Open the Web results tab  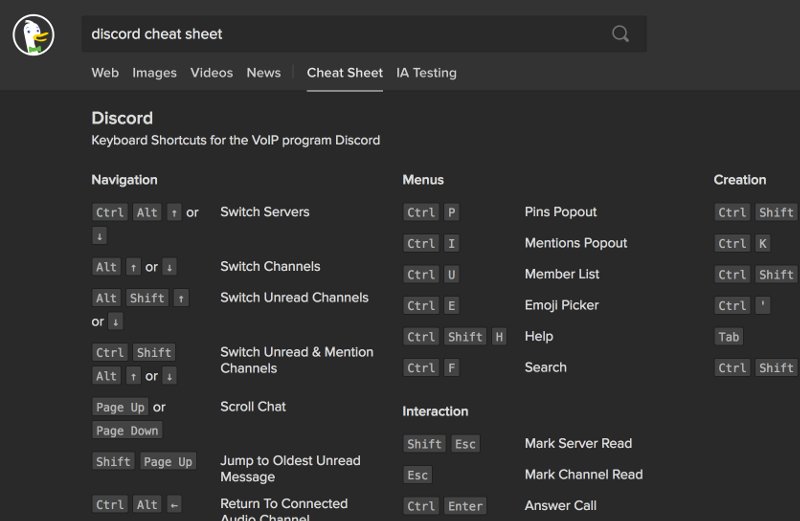click(105, 73)
